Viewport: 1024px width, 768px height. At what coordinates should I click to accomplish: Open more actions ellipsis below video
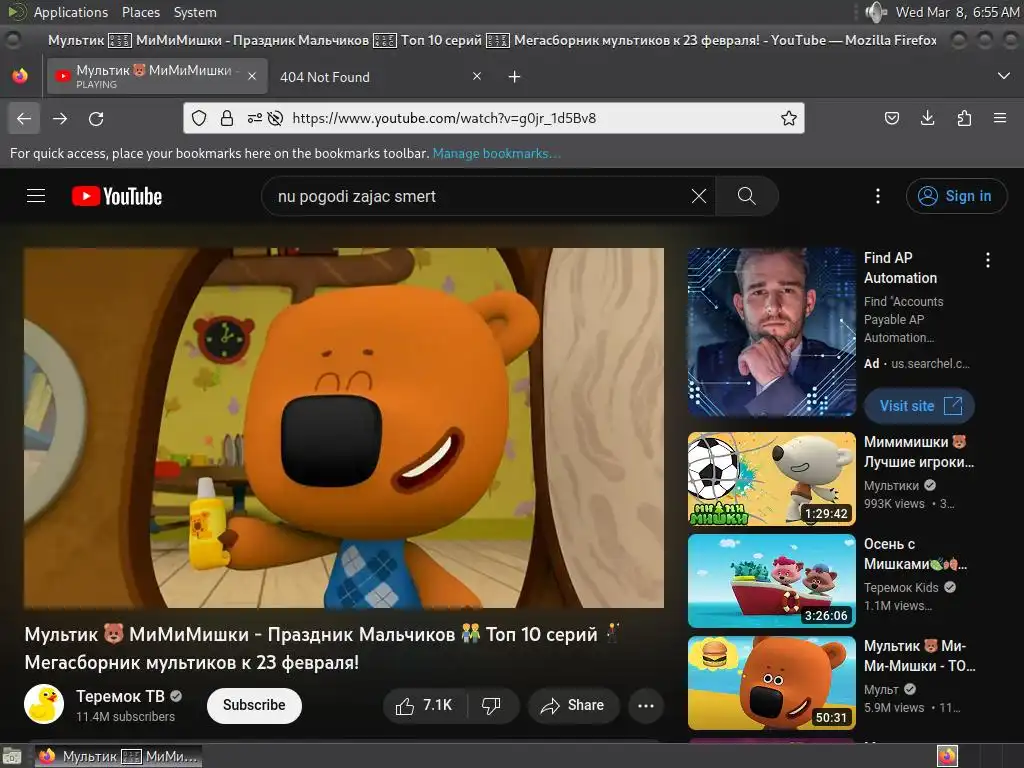[x=646, y=705]
